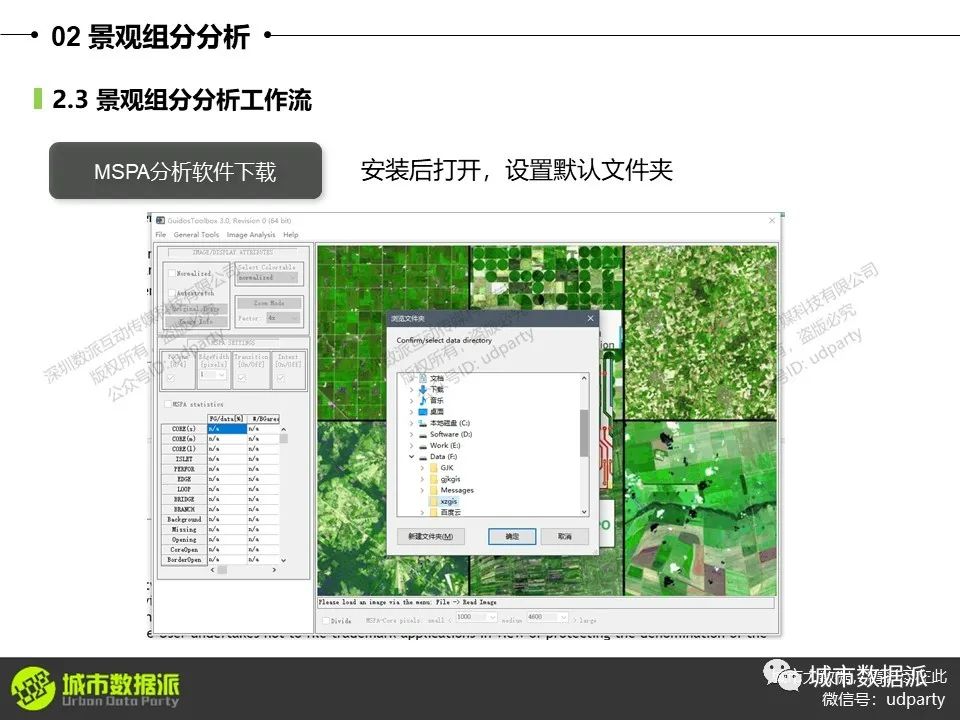Screen dimensions: 960x720
Task: Click the 新建文件夹 (New Folder) button
Action: pyautogui.click(x=430, y=537)
